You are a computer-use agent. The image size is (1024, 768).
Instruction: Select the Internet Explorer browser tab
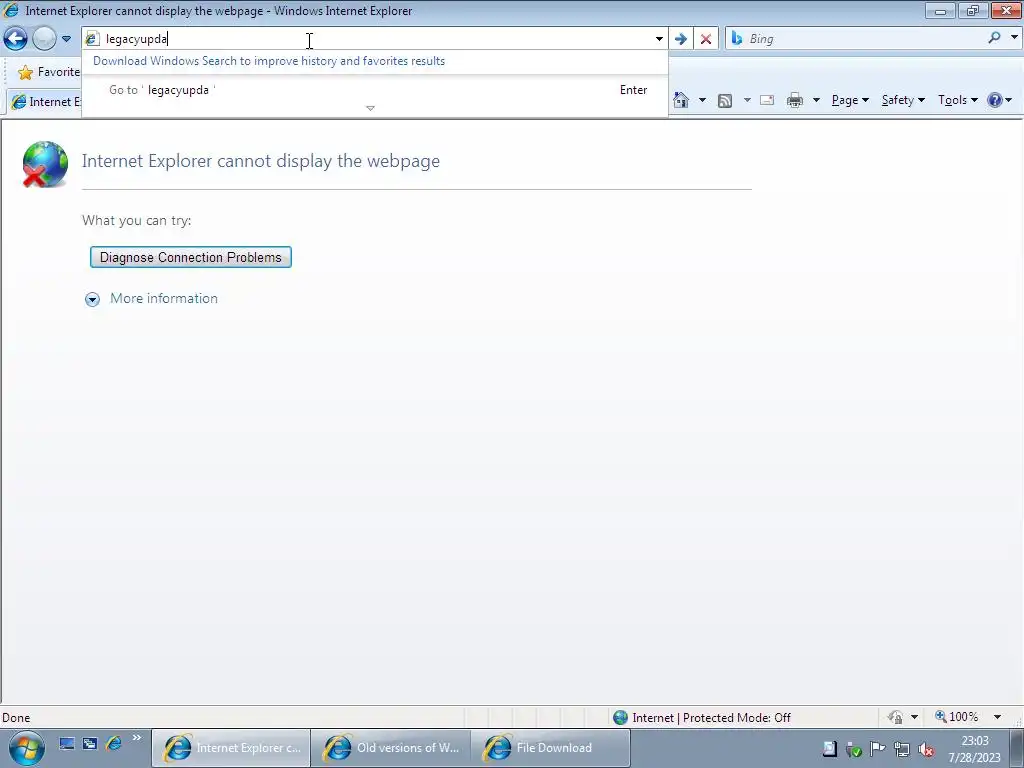[44, 102]
